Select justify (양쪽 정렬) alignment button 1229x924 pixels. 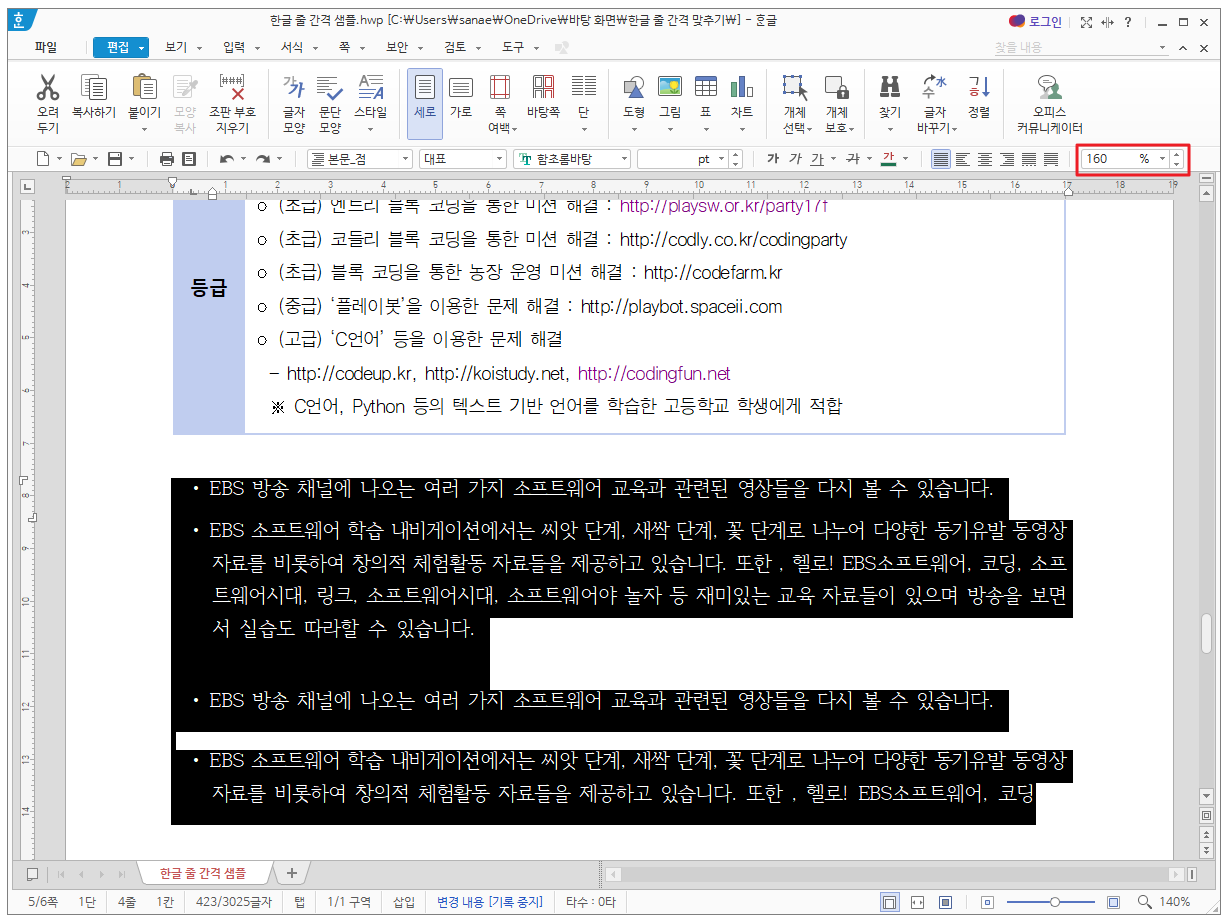pos(941,159)
